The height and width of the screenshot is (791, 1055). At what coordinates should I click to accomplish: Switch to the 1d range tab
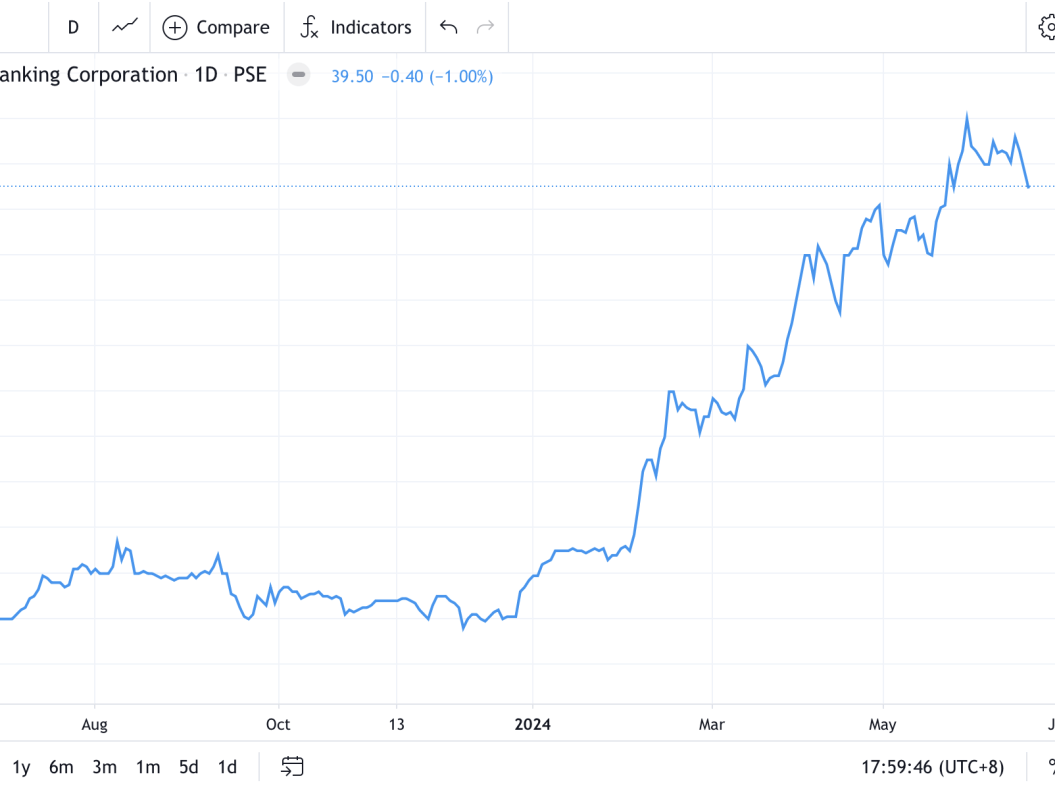tap(226, 766)
